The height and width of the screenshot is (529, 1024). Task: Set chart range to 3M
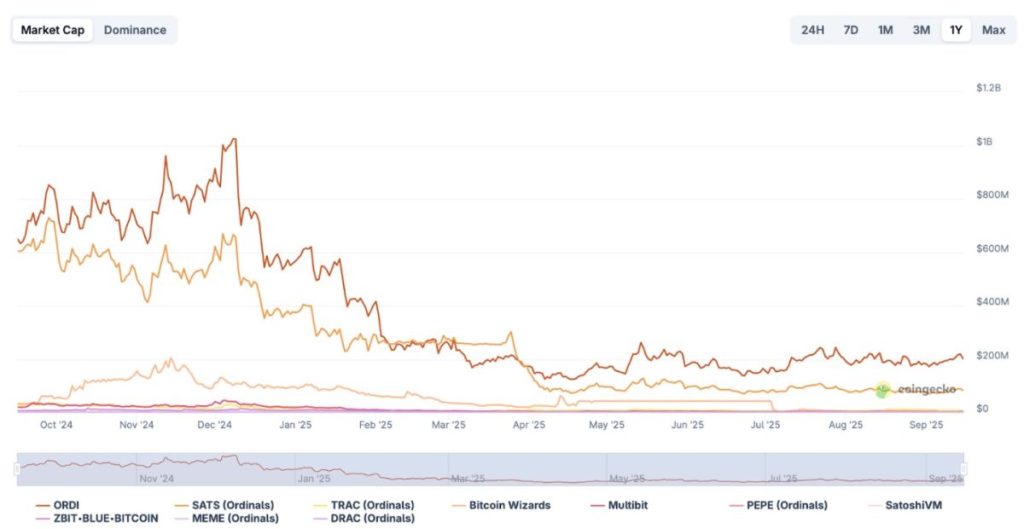pos(921,30)
